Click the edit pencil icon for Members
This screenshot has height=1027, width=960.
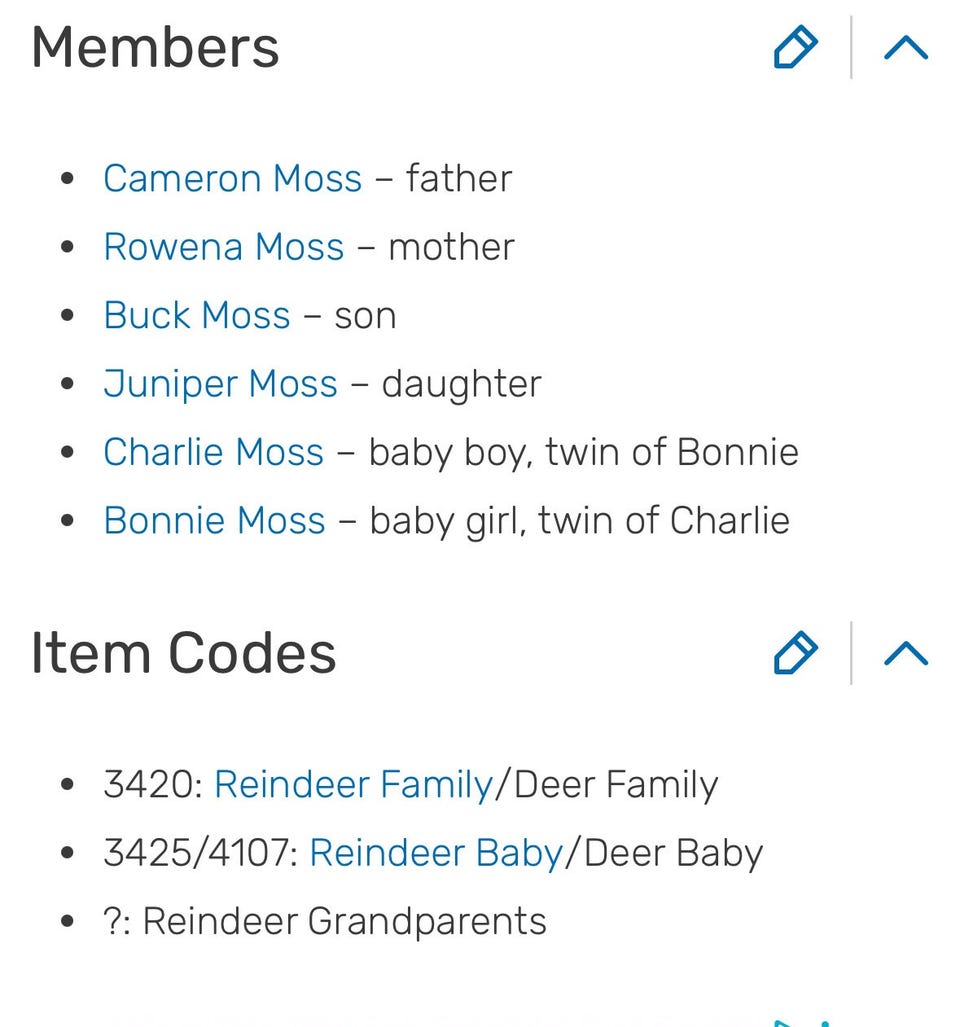tap(796, 48)
